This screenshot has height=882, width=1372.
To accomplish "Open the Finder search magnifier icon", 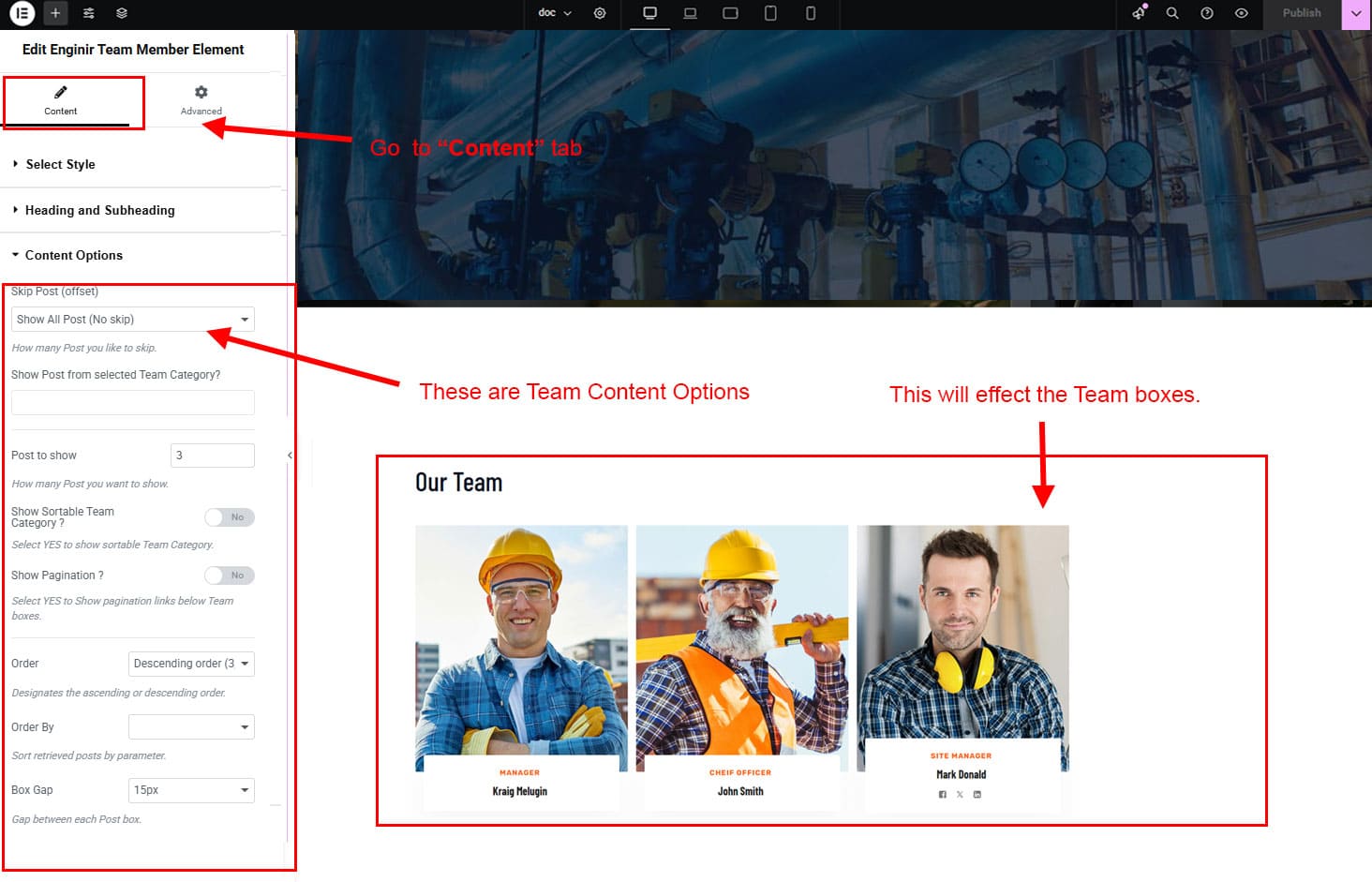I will tap(1171, 13).
